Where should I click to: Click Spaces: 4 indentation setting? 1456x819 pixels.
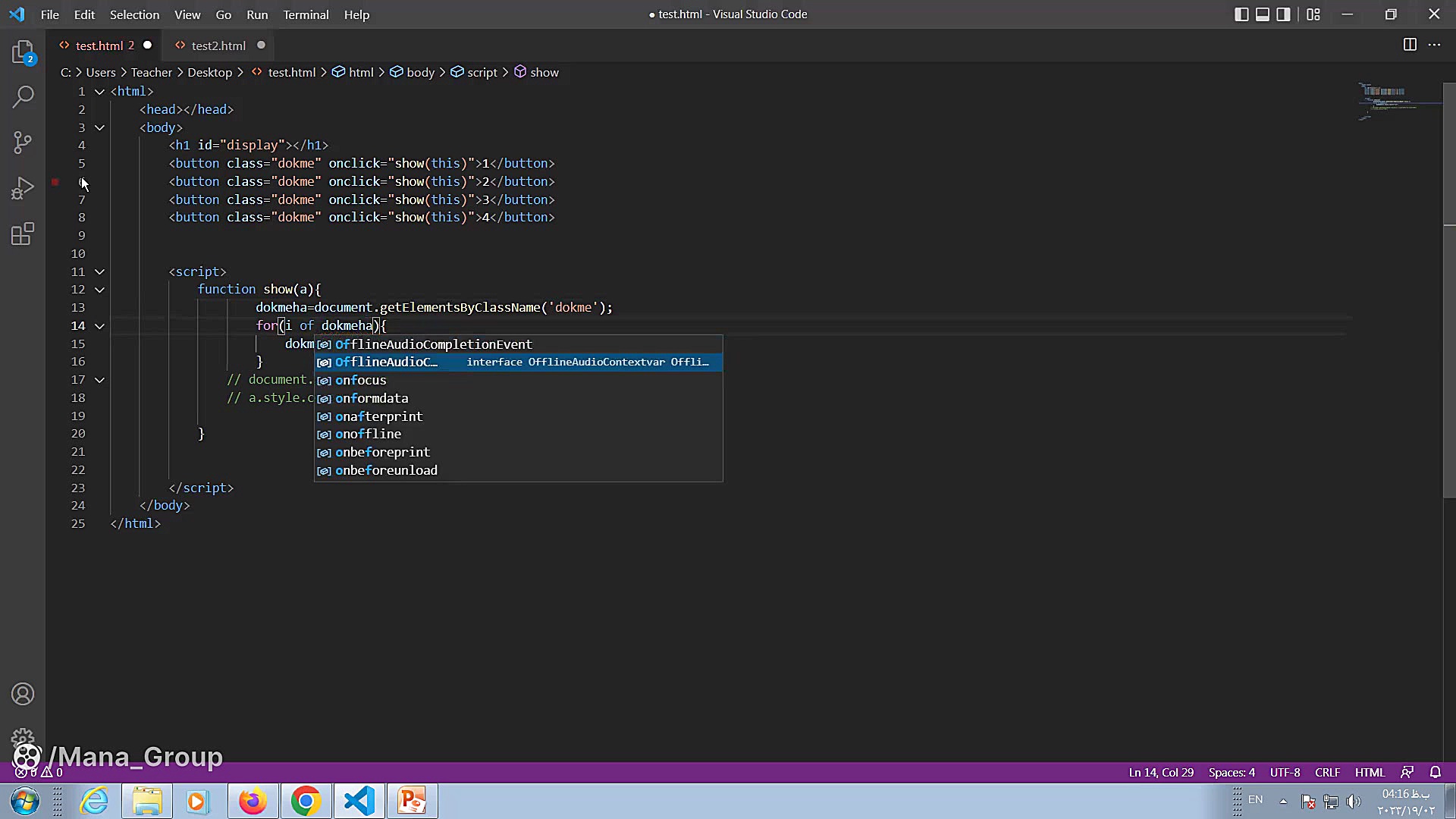pos(1231,772)
